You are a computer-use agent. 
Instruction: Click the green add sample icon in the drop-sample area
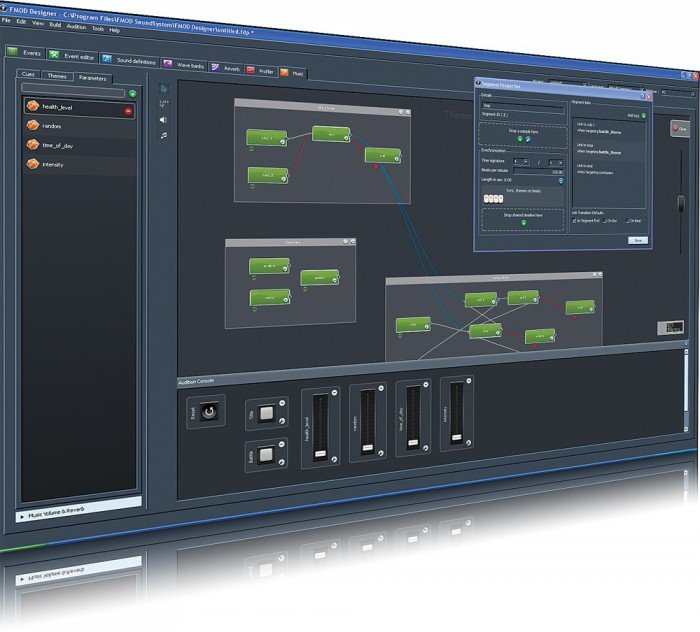(520, 139)
